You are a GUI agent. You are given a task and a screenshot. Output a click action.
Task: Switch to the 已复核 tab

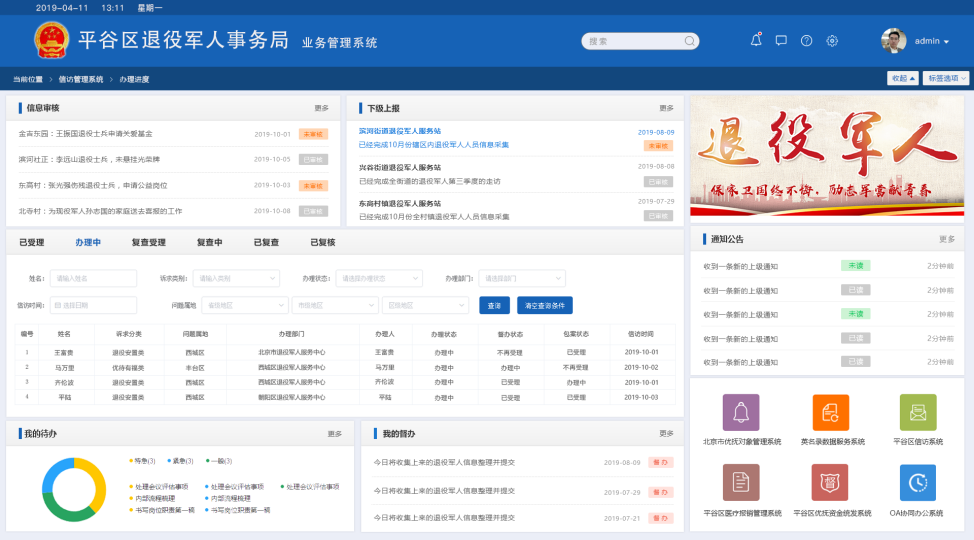tap(322, 242)
